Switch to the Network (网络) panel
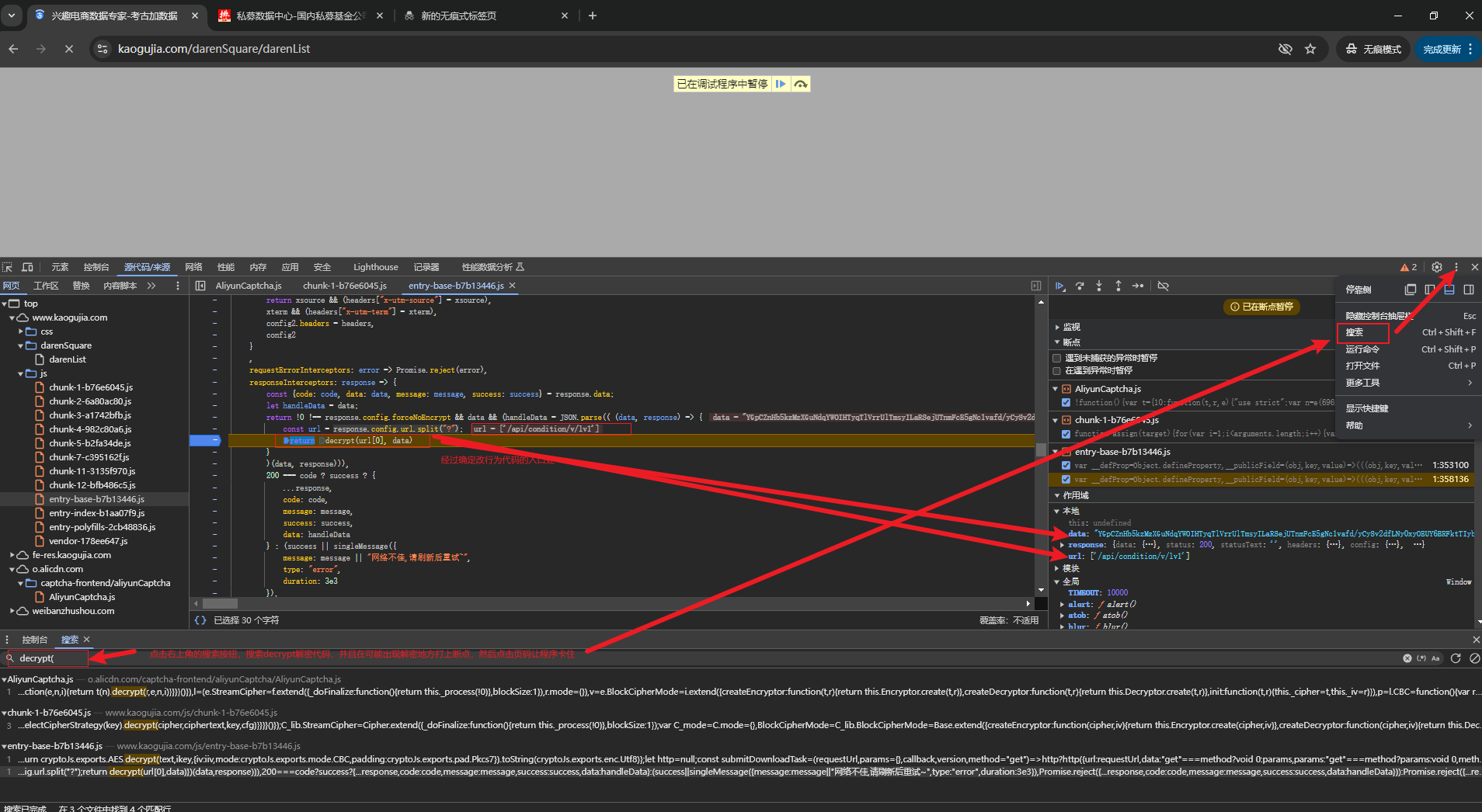The image size is (1482, 812). click(193, 267)
